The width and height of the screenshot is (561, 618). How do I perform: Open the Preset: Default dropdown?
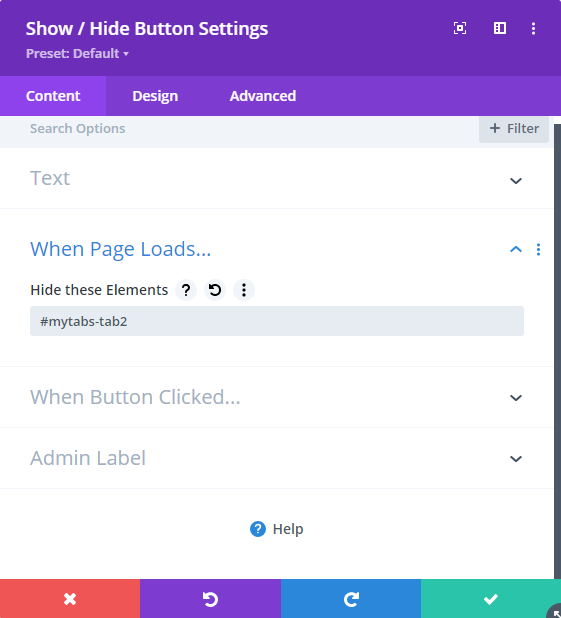coord(77,53)
